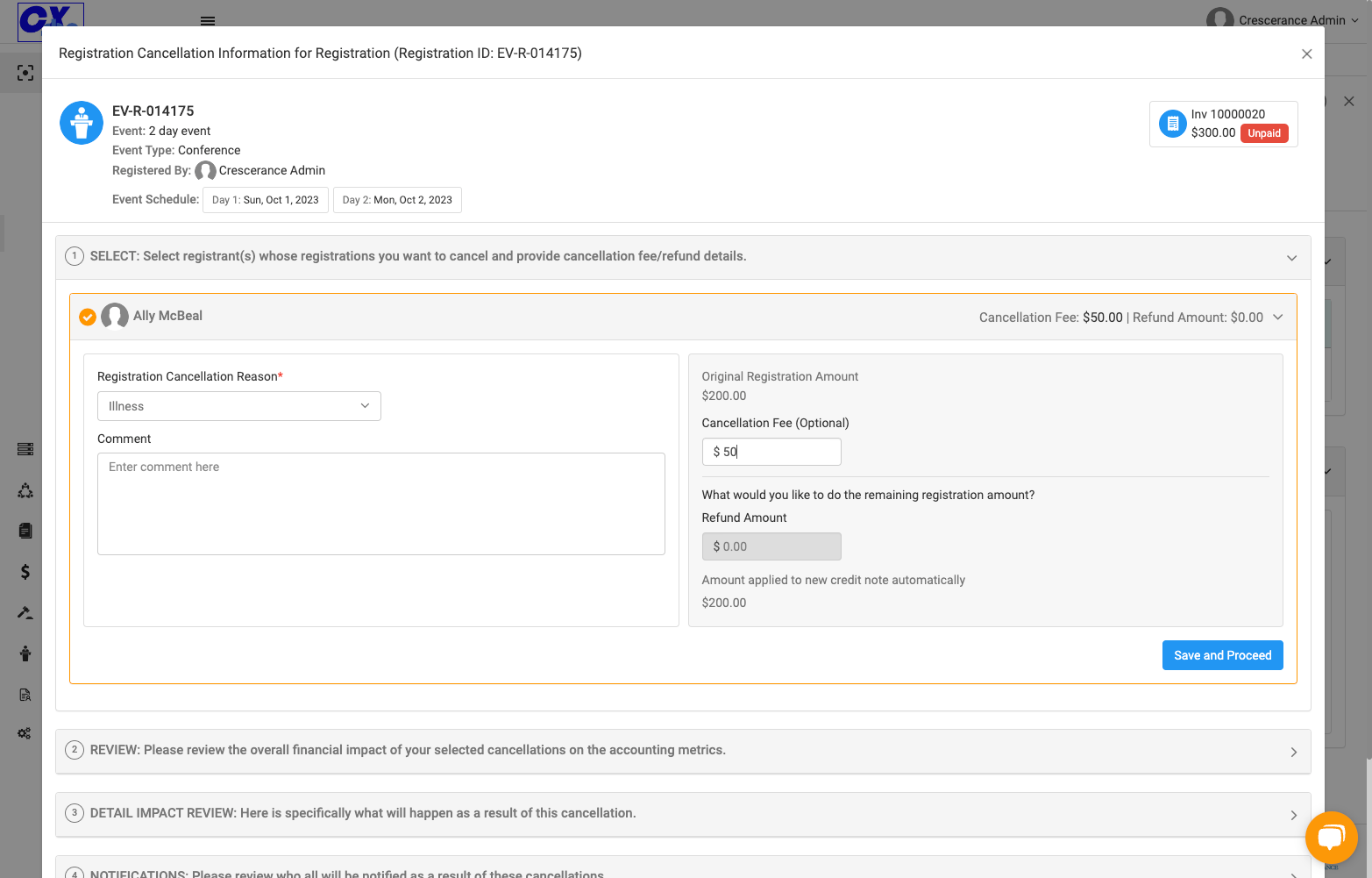Open the Registration Cancellation Reason dropdown
This screenshot has height=878, width=1372.
(239, 406)
